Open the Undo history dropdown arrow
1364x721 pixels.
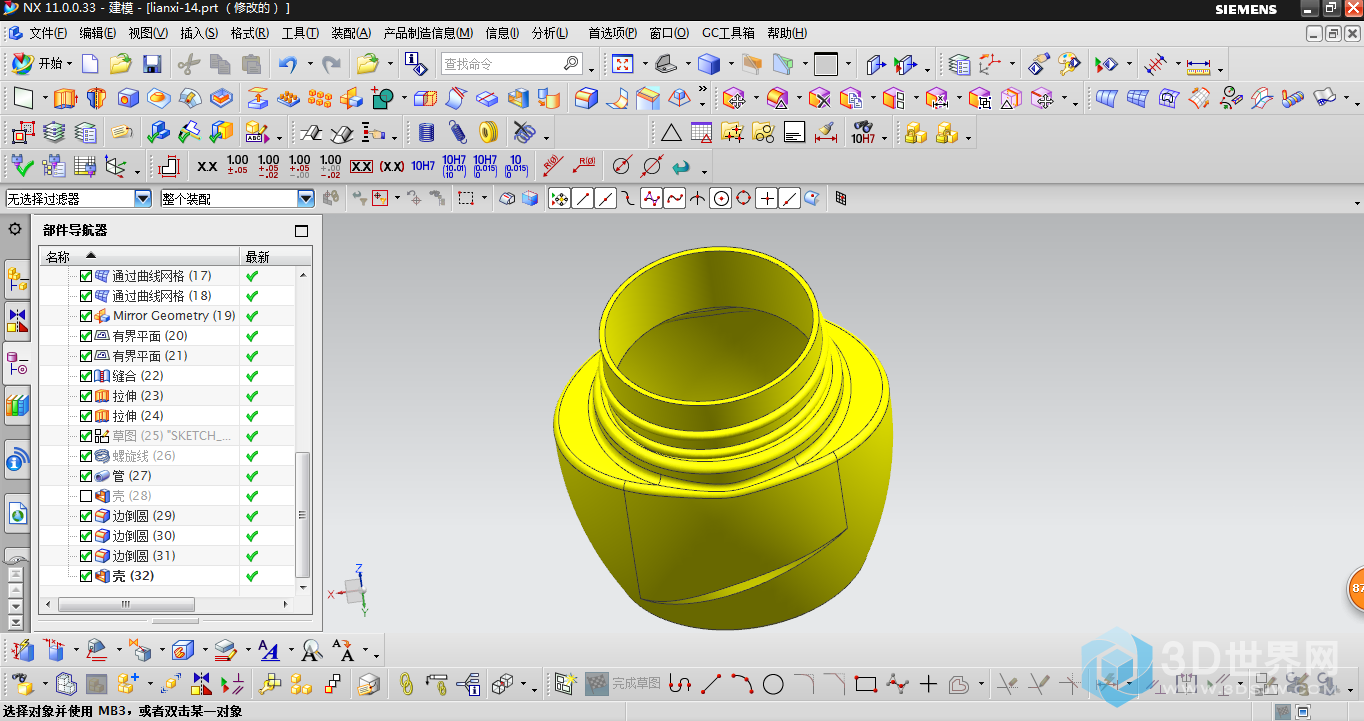[x=309, y=65]
